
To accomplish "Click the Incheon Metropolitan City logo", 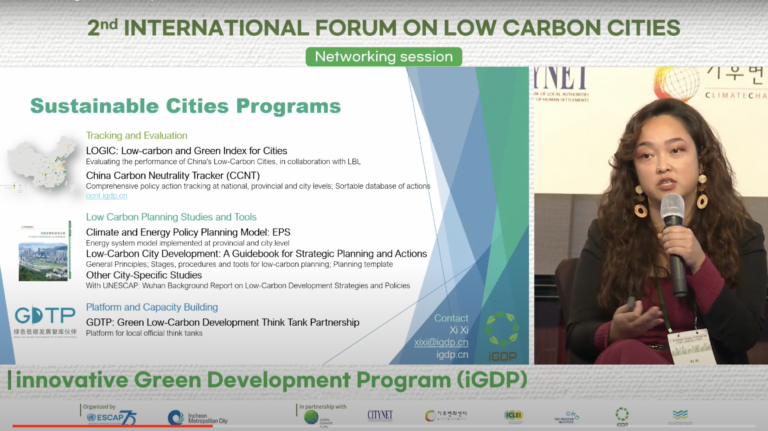I will (198, 418).
